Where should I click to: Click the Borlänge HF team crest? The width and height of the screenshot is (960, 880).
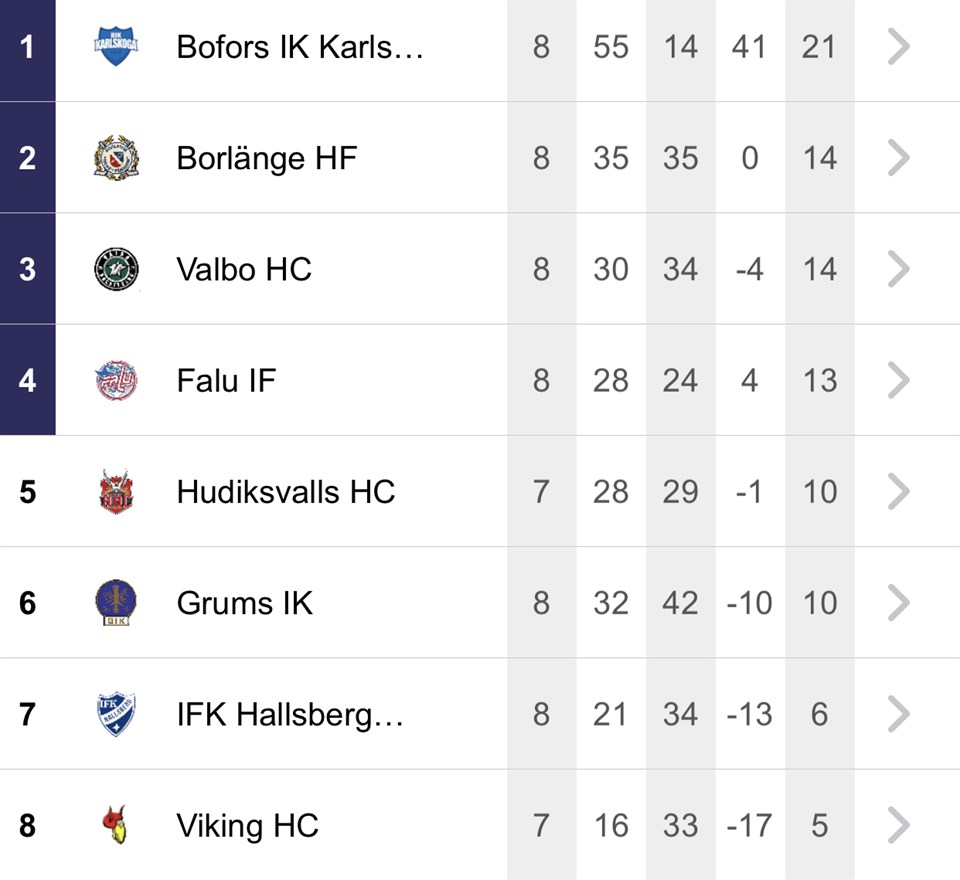pyautogui.click(x=116, y=158)
